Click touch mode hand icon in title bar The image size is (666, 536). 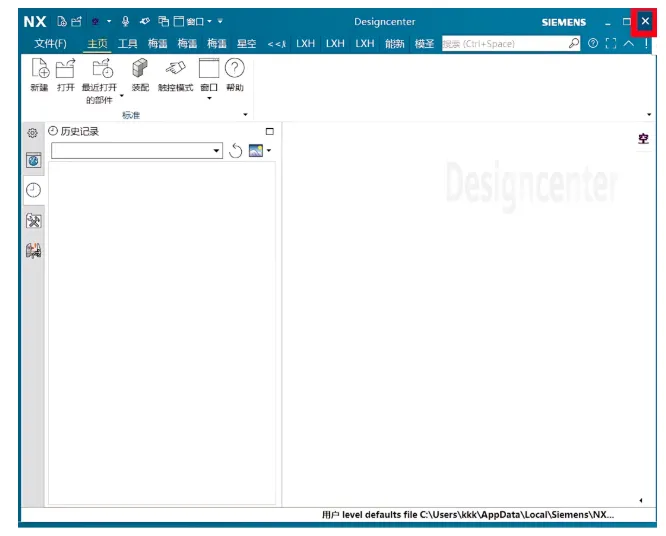tap(145, 21)
